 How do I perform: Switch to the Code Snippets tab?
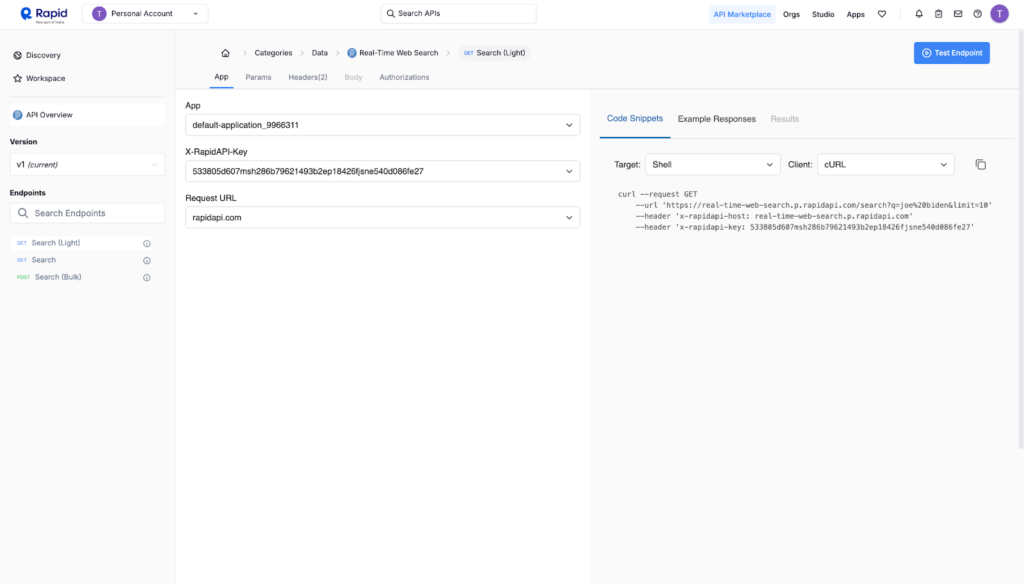635,119
